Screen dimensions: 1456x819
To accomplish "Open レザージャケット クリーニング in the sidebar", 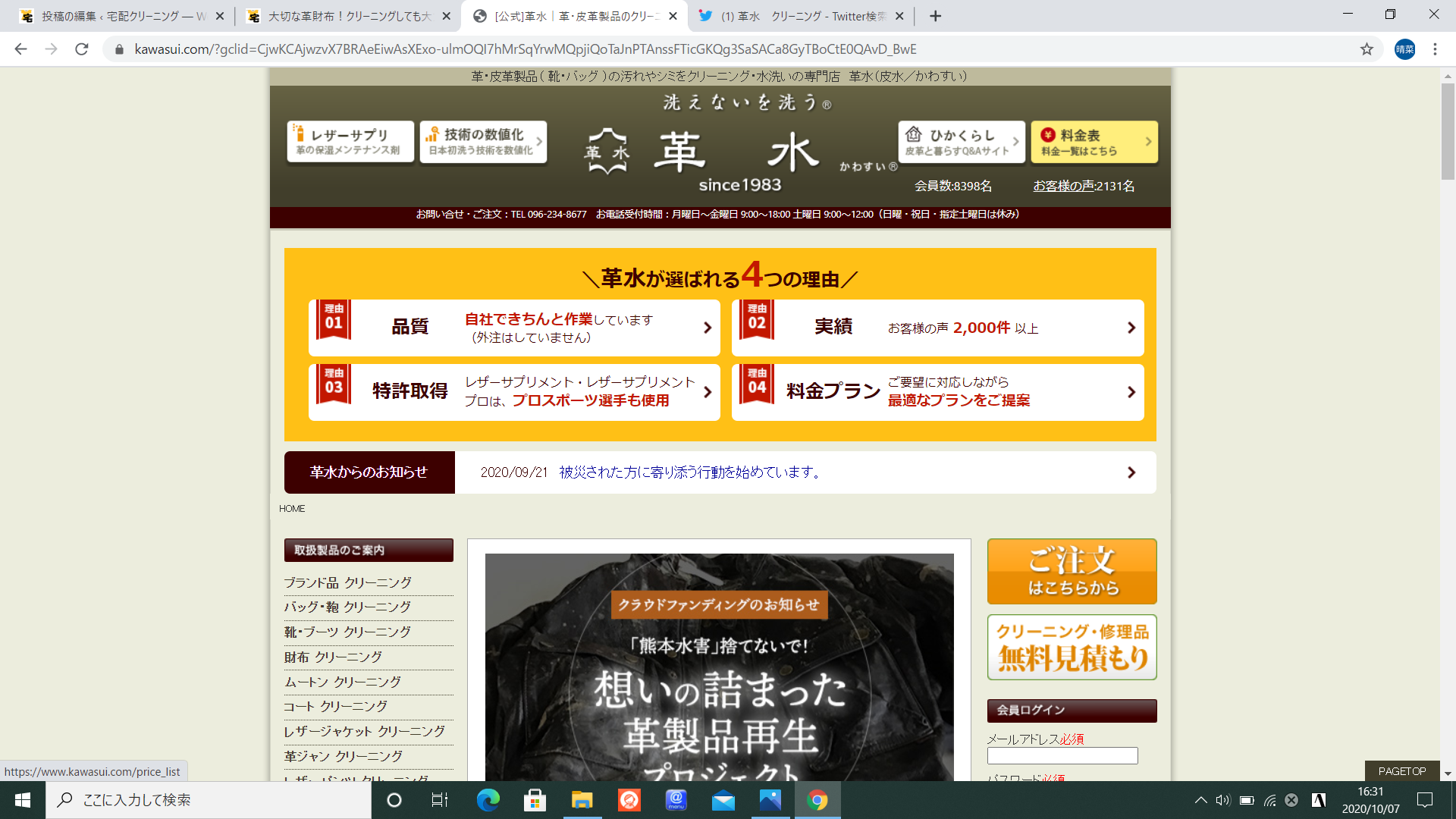I will (x=365, y=731).
